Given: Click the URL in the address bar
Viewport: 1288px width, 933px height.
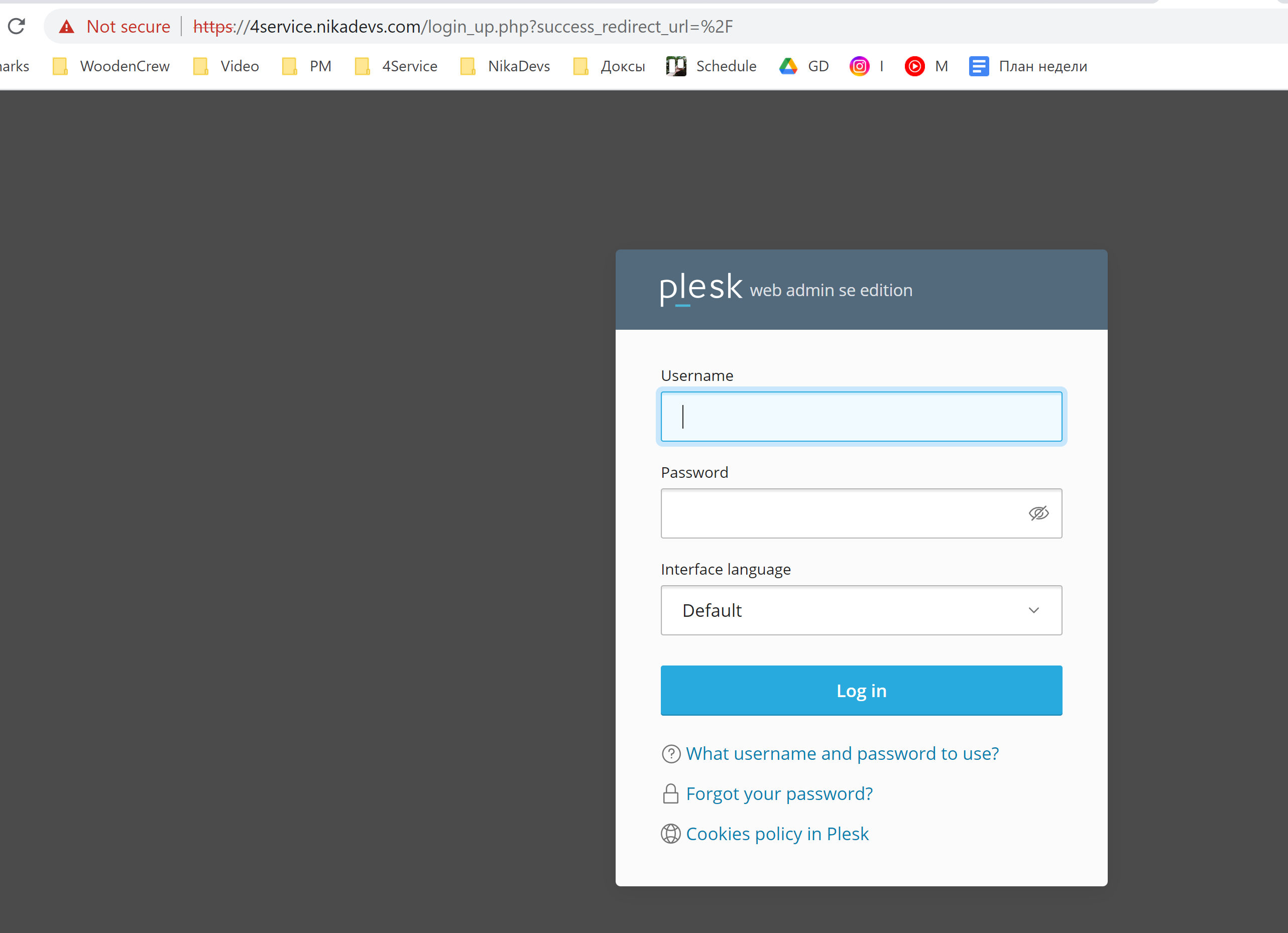Looking at the screenshot, I should (463, 27).
